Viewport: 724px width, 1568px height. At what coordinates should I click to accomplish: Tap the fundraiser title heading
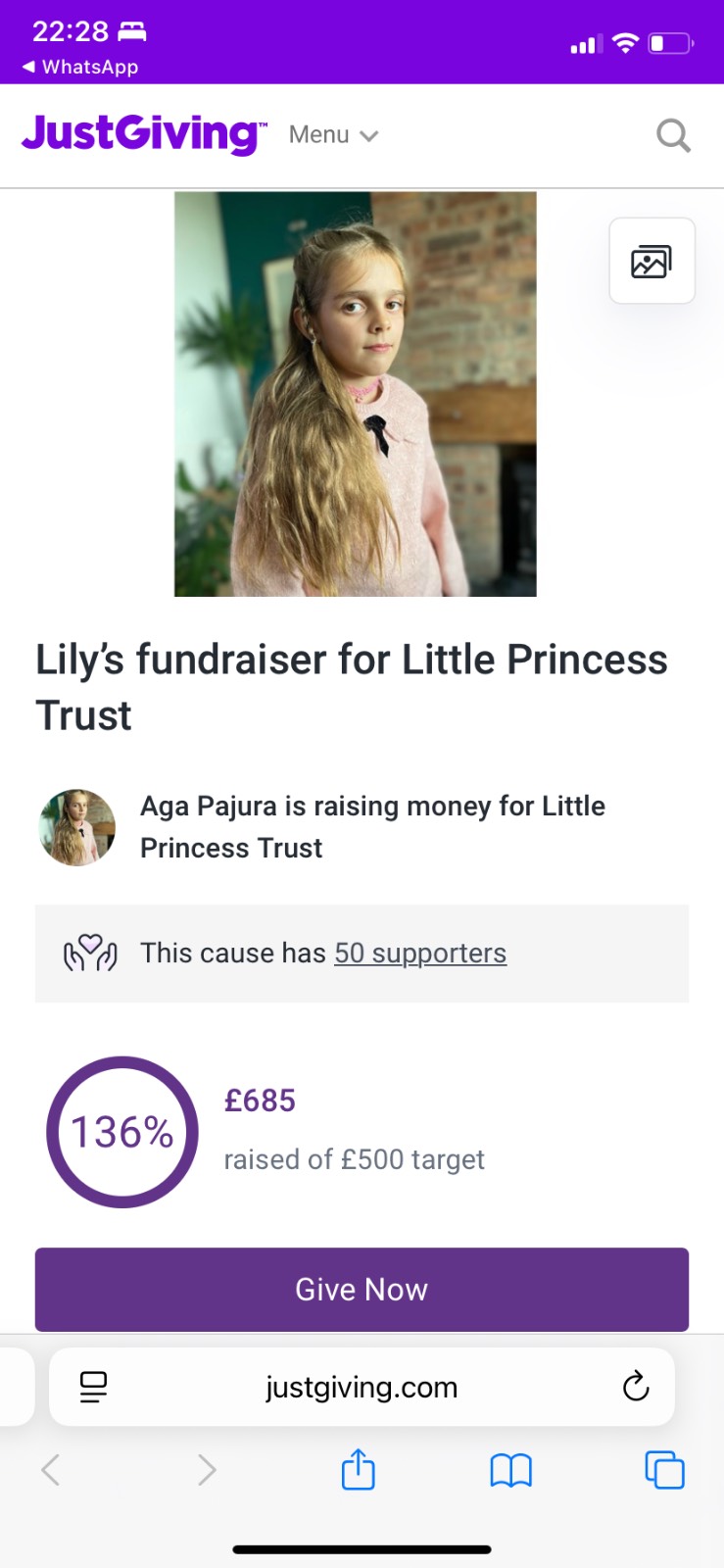tap(351, 686)
